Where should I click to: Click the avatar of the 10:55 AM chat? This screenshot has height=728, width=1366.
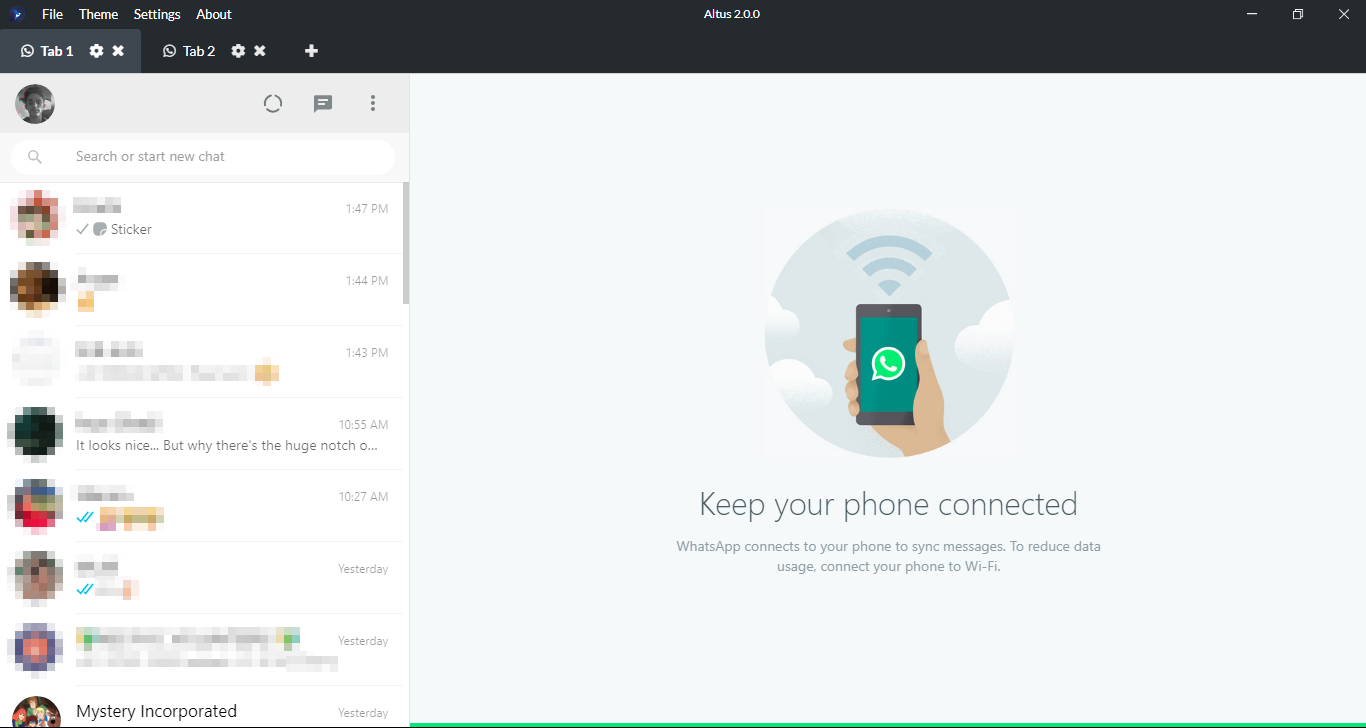point(37,434)
